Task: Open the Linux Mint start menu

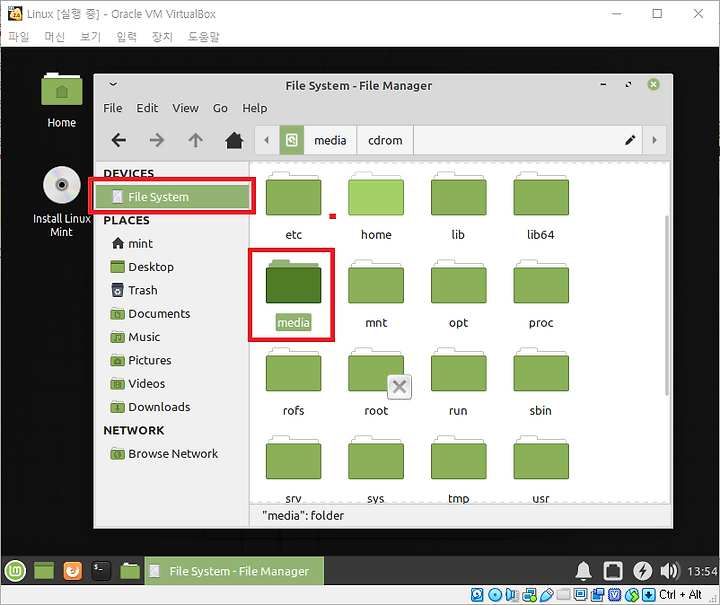Action: click(x=15, y=571)
